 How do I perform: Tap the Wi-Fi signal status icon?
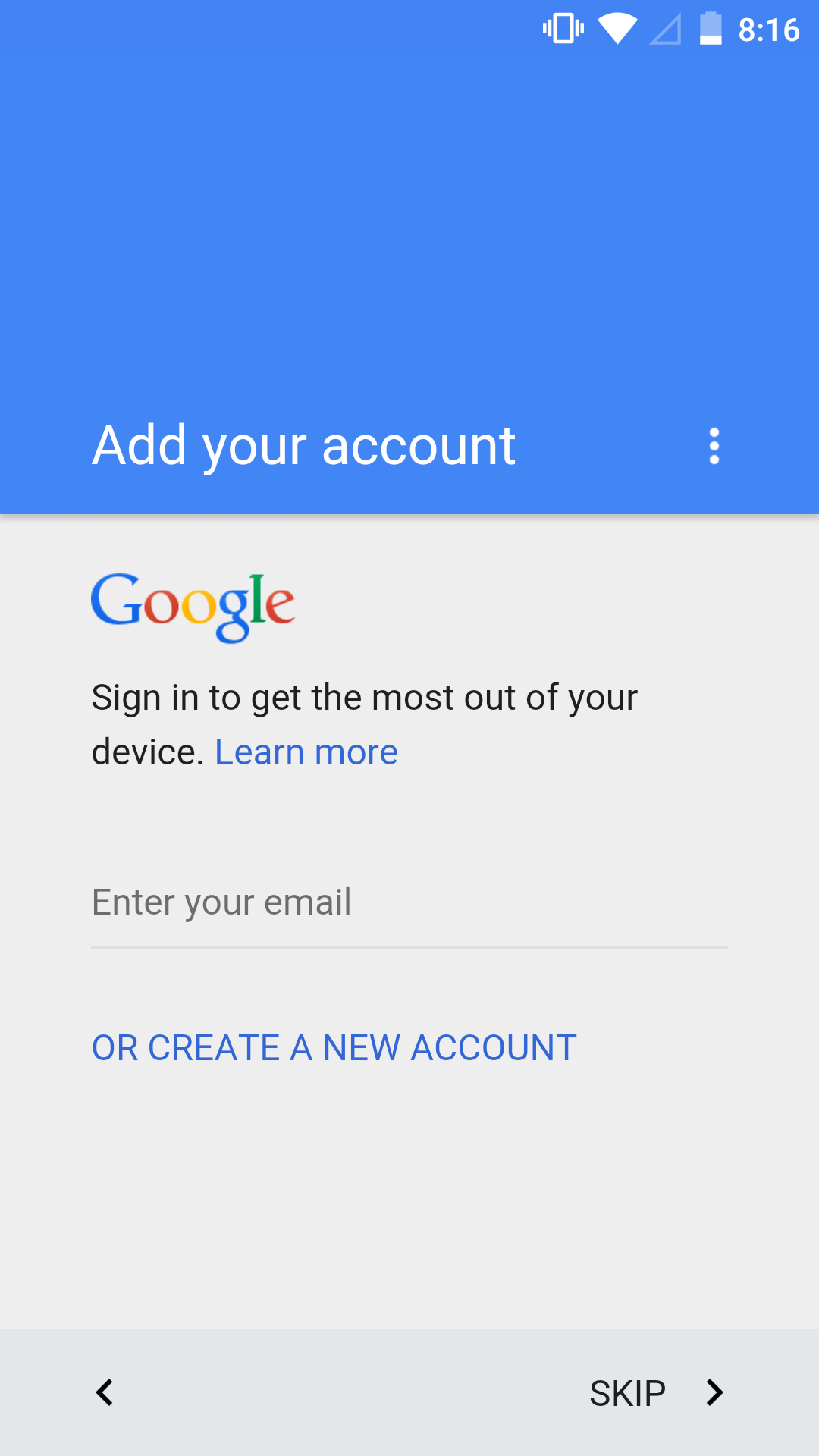tap(617, 29)
